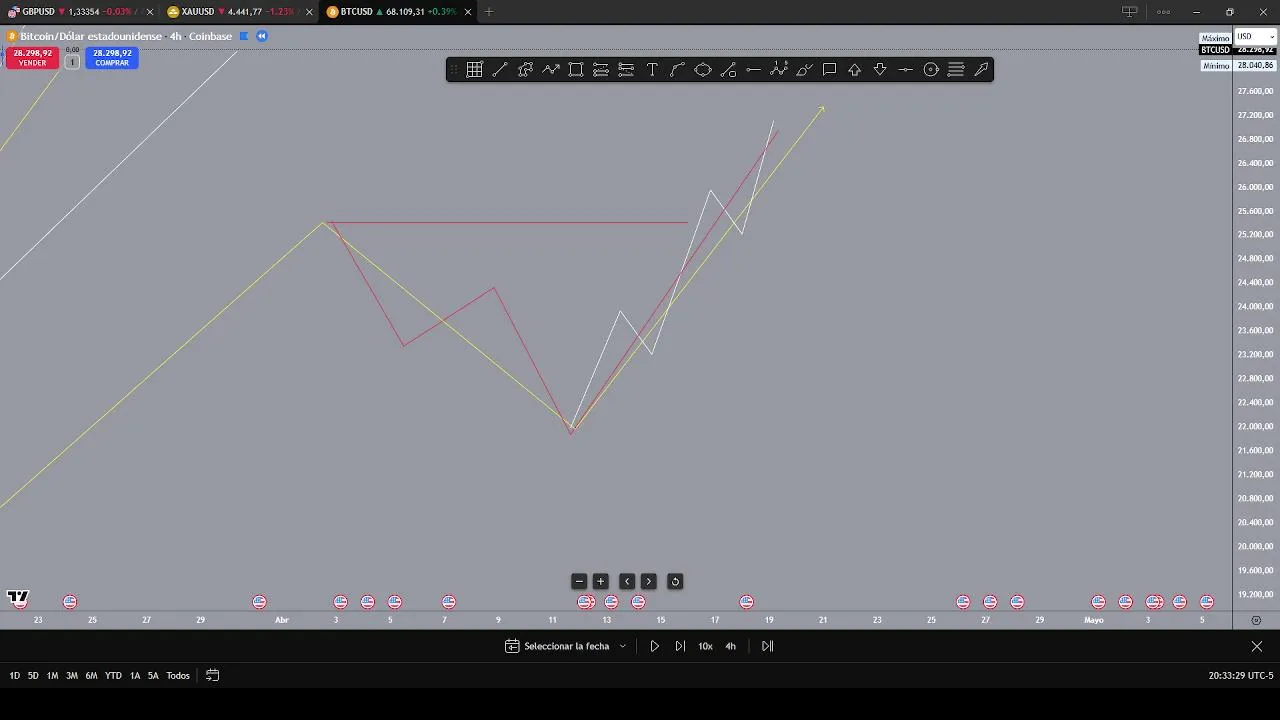Select the horizontal ray tool
1280x720 pixels.
(905, 69)
